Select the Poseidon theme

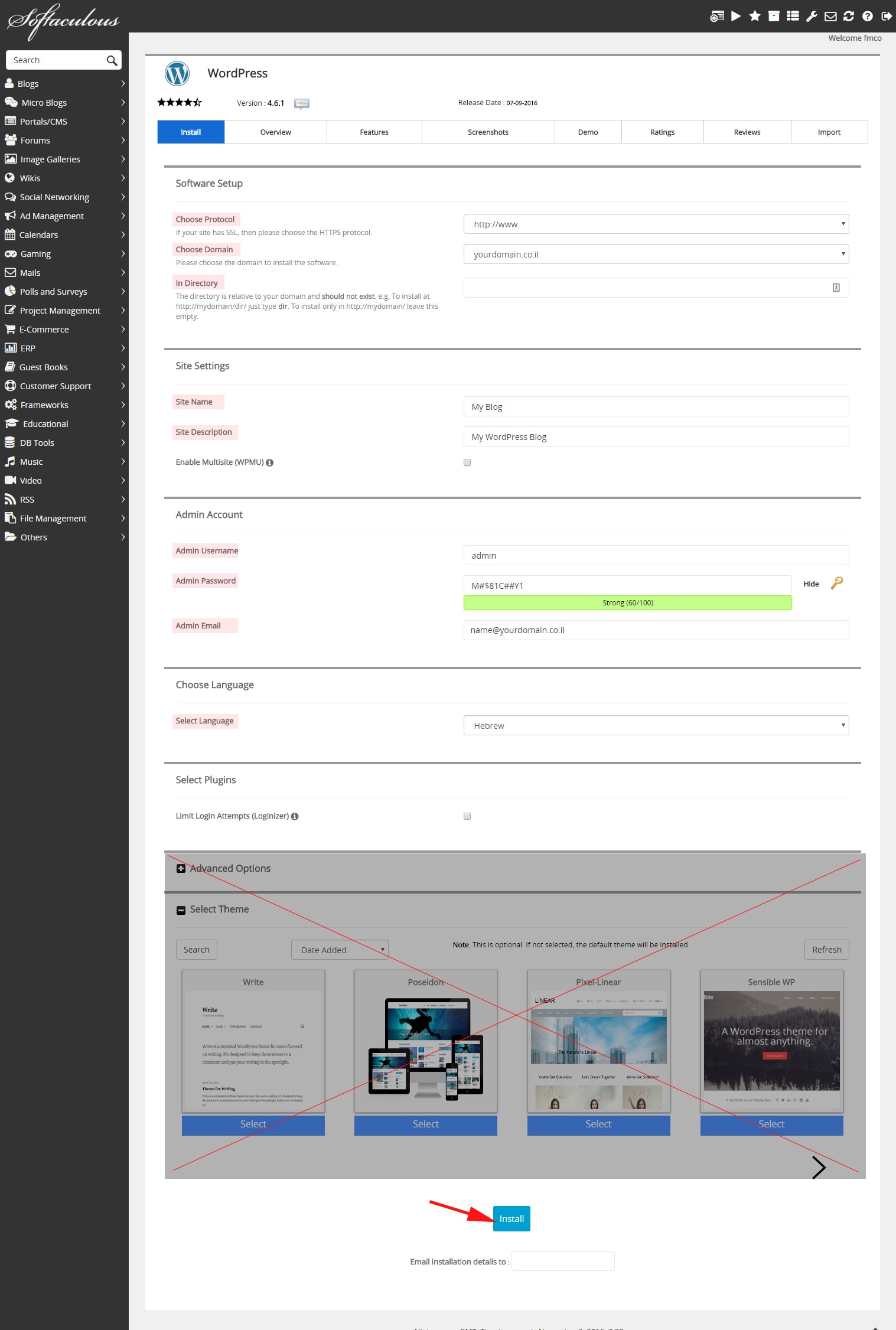(x=426, y=1124)
